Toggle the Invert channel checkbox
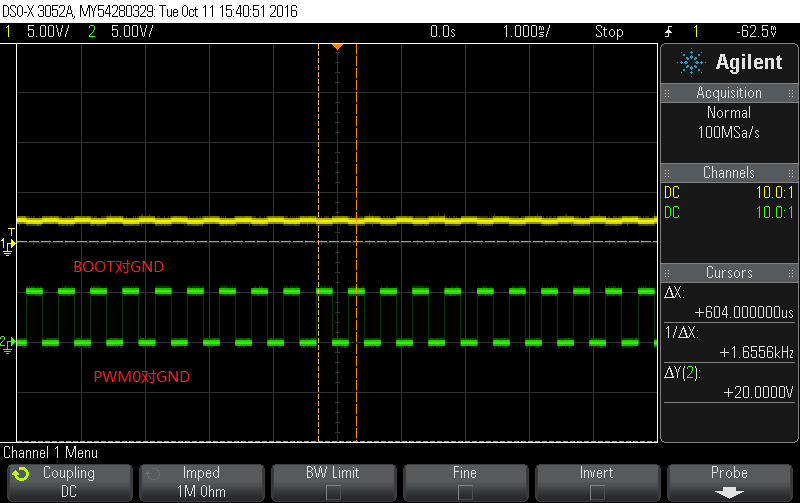This screenshot has width=800, height=503. [x=597, y=492]
